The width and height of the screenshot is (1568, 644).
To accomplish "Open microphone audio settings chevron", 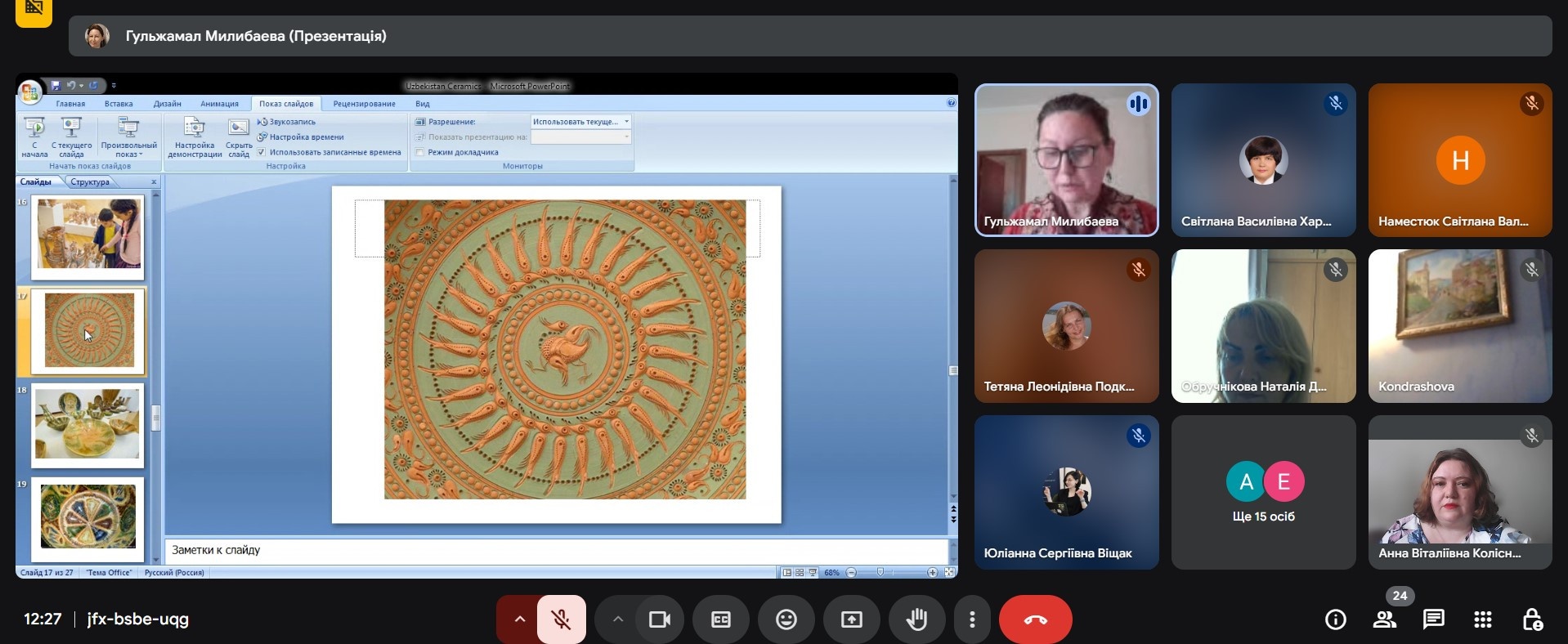I will pos(519,619).
